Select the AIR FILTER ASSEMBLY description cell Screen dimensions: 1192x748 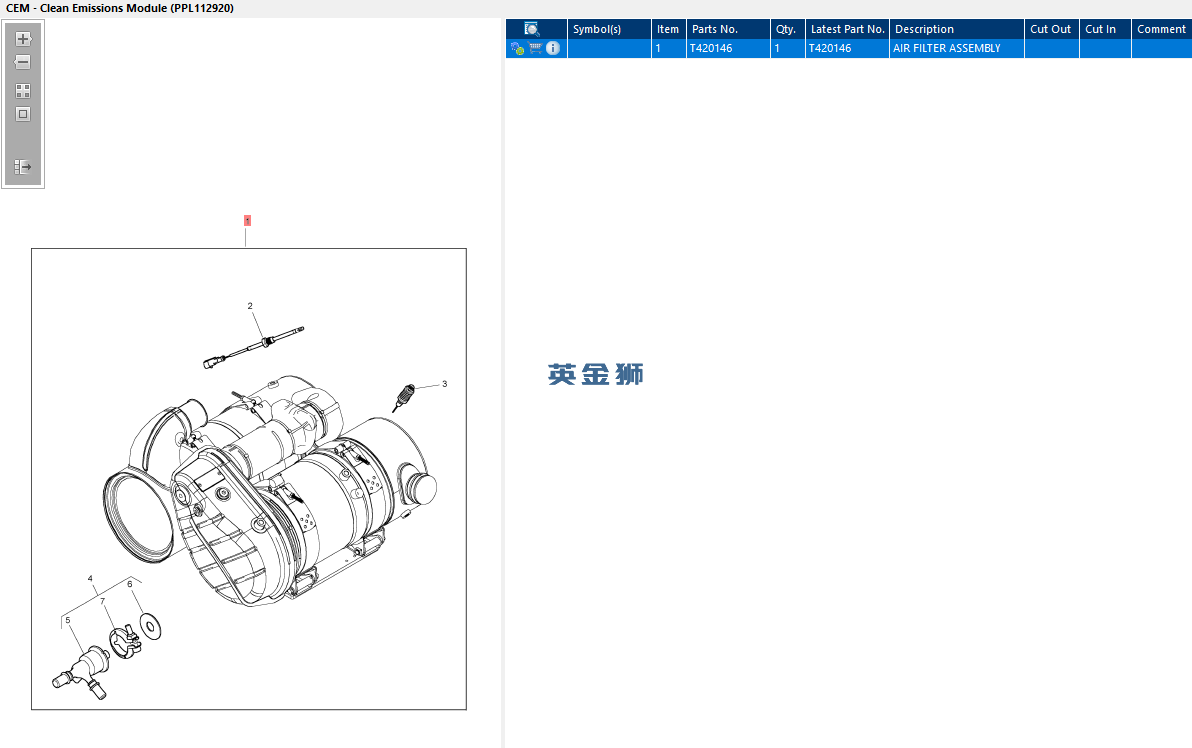[x=956, y=48]
